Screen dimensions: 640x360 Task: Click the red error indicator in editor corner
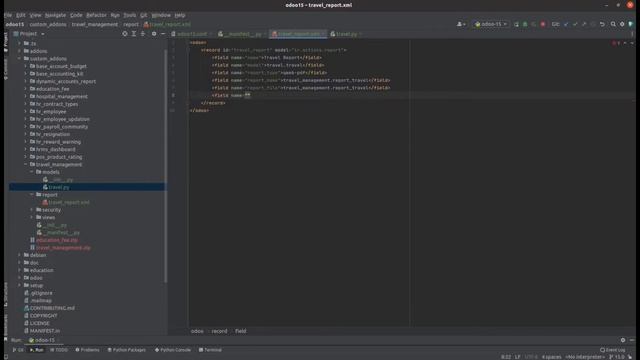[x=616, y=43]
